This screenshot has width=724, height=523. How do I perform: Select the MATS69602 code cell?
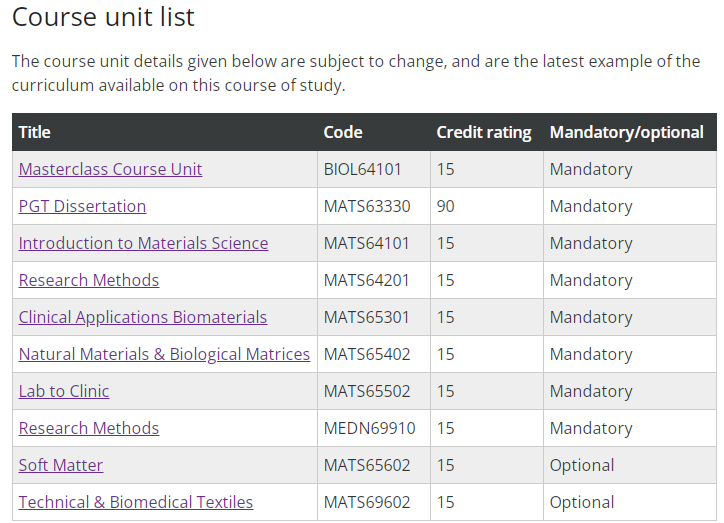click(374, 502)
